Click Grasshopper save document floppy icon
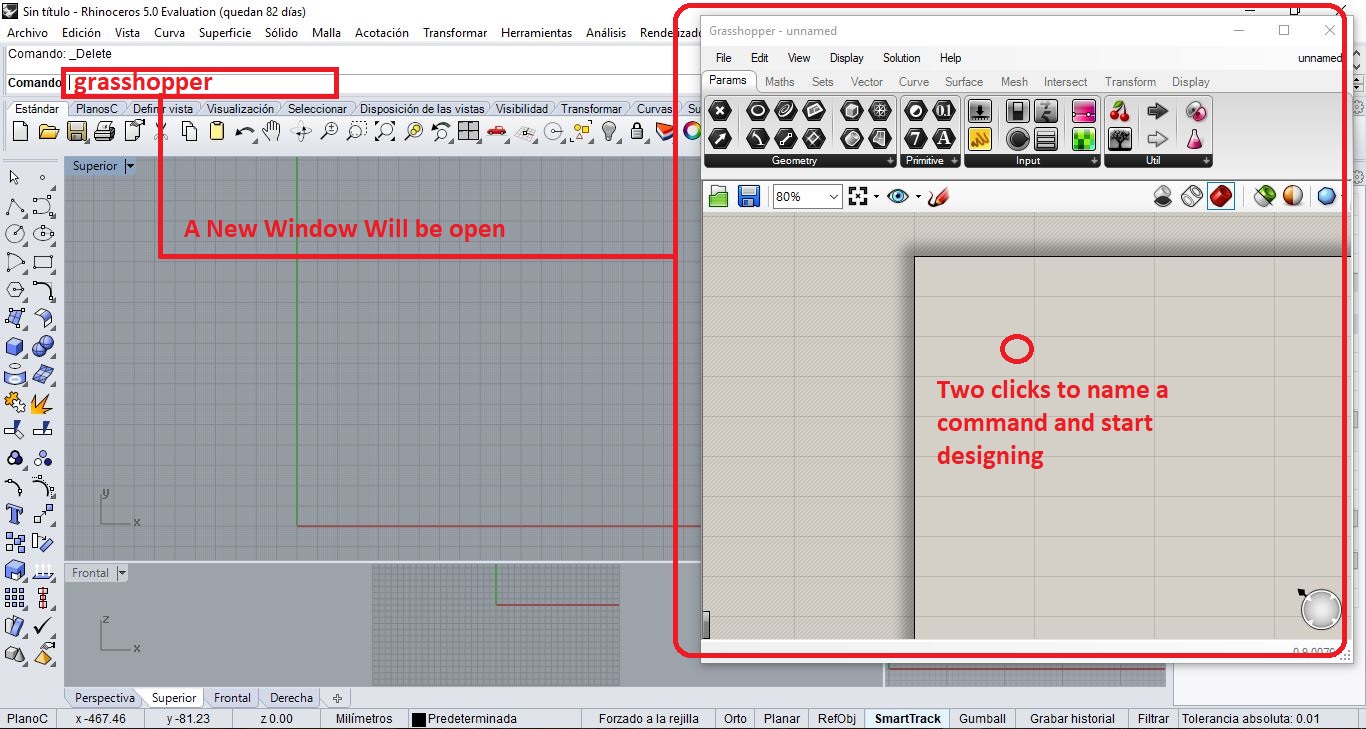 coord(749,196)
